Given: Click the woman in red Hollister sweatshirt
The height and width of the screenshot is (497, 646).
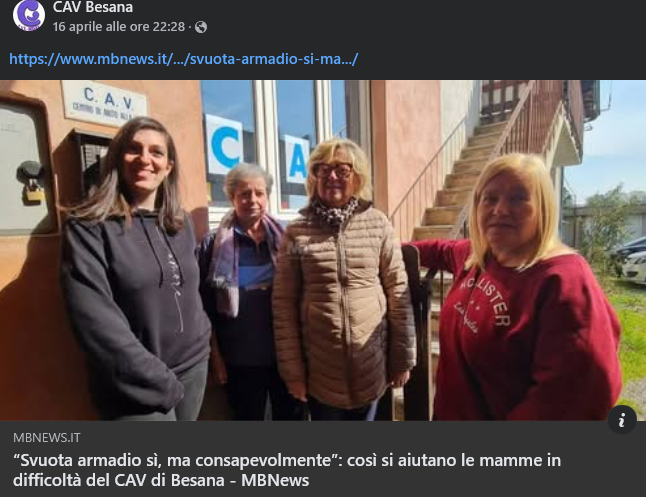Looking at the screenshot, I should (525, 288).
